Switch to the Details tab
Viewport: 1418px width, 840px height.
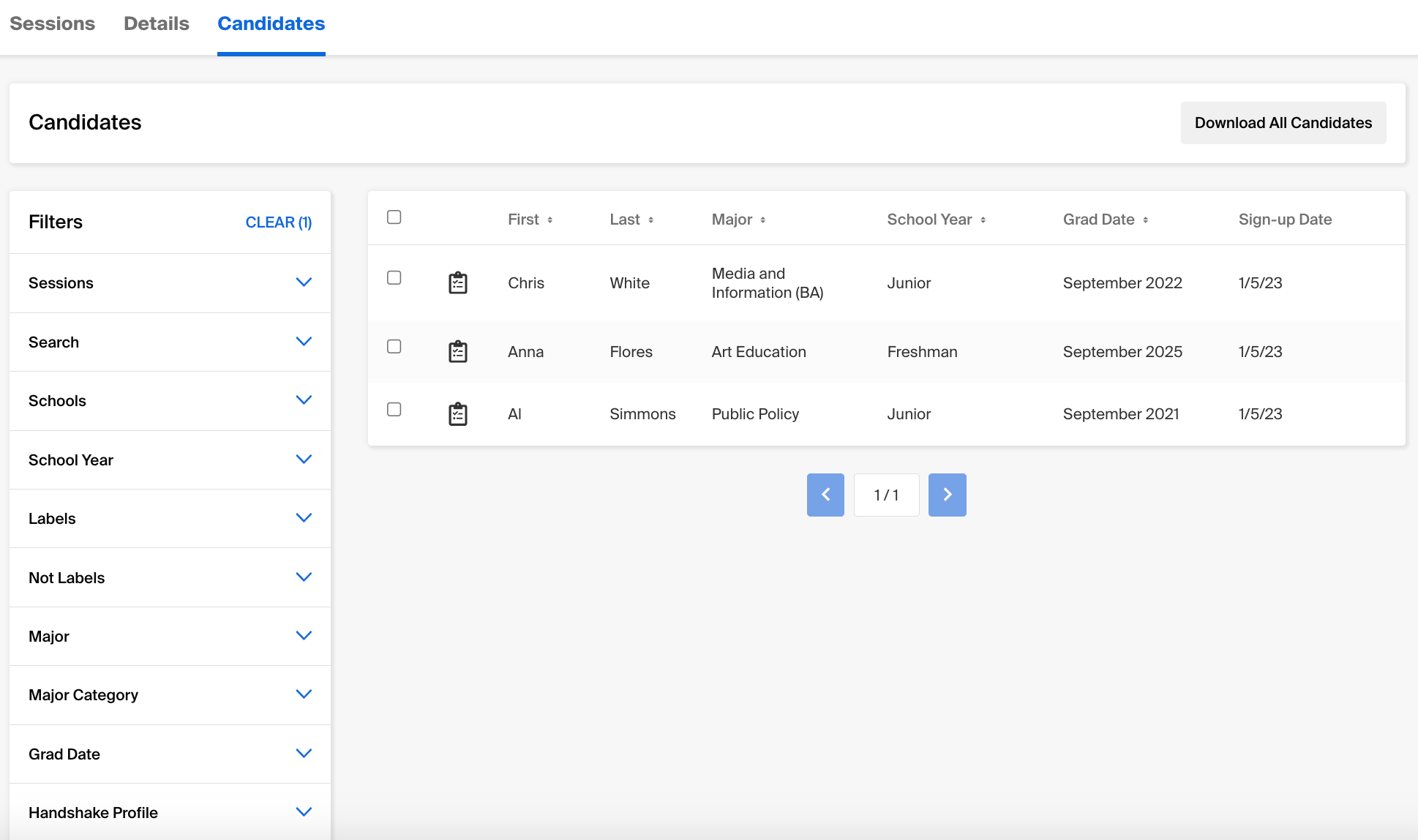(157, 23)
